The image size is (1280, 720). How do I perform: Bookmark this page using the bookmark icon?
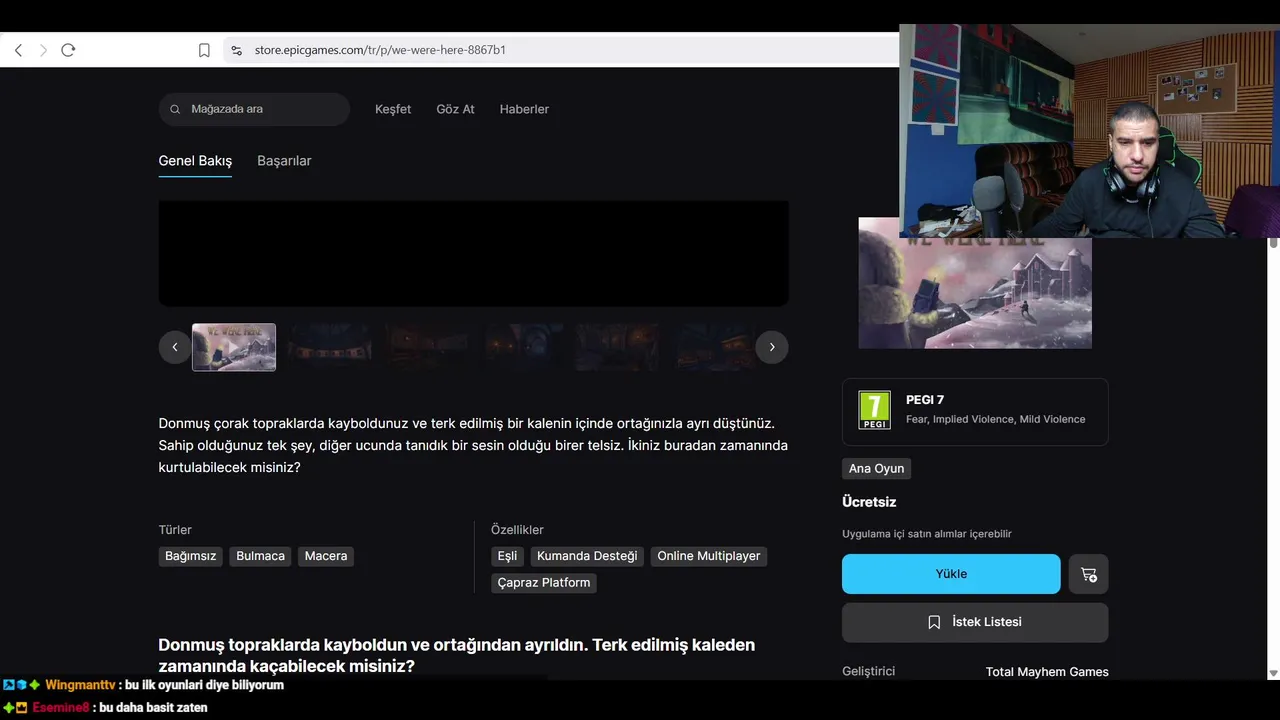204,50
